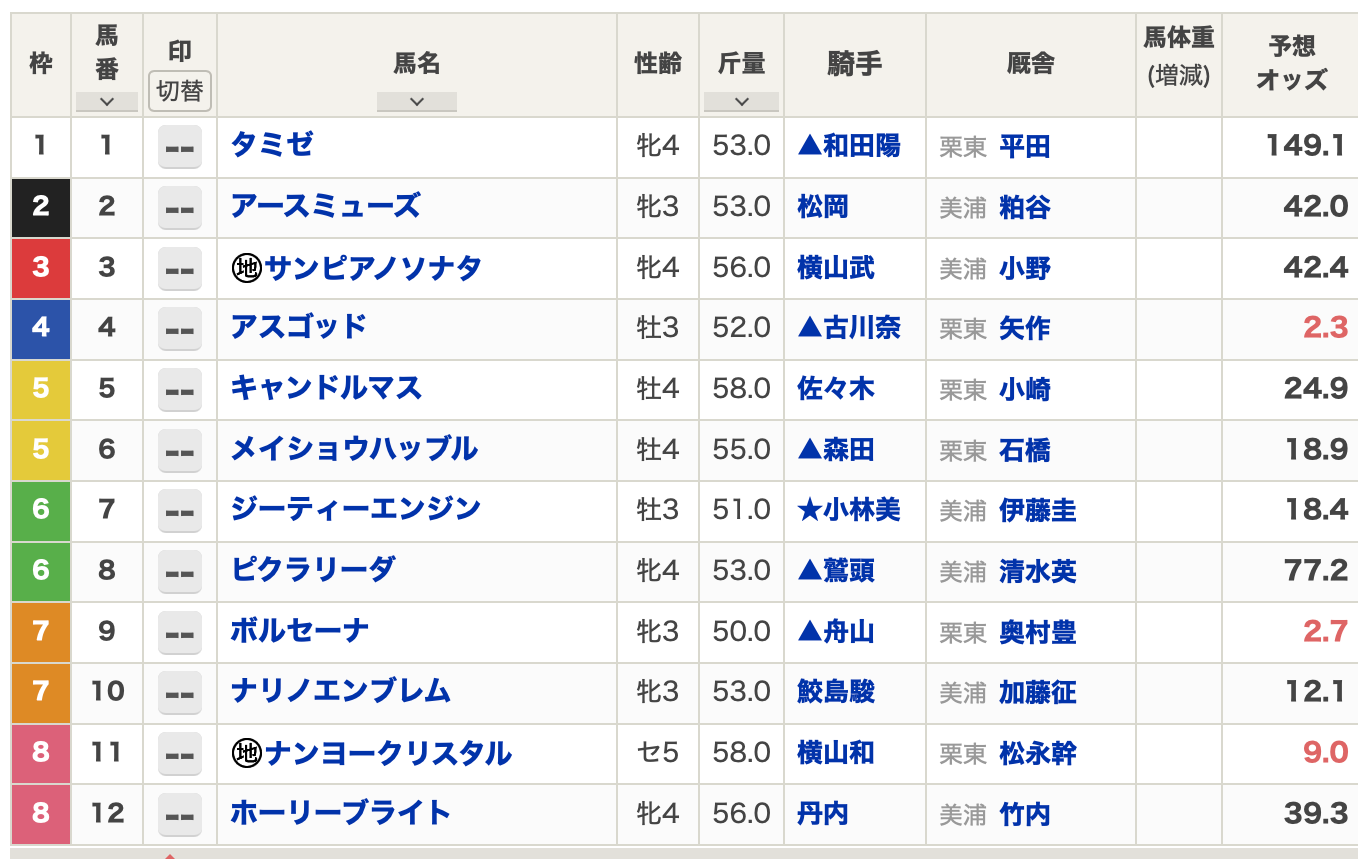The width and height of the screenshot is (1358, 859).
Task: Expand the 斤量 sort dropdown
Action: tap(741, 101)
